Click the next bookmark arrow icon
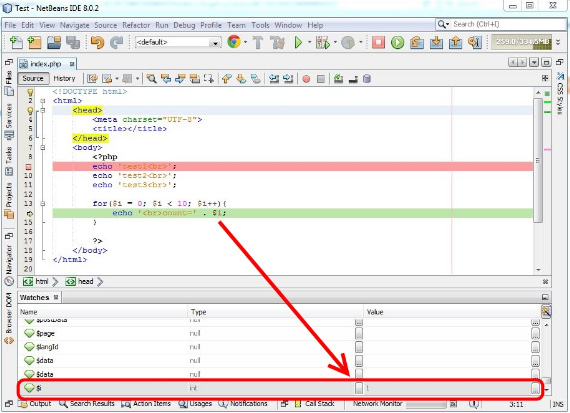Viewport: 570px width, 413px height. coord(241,79)
